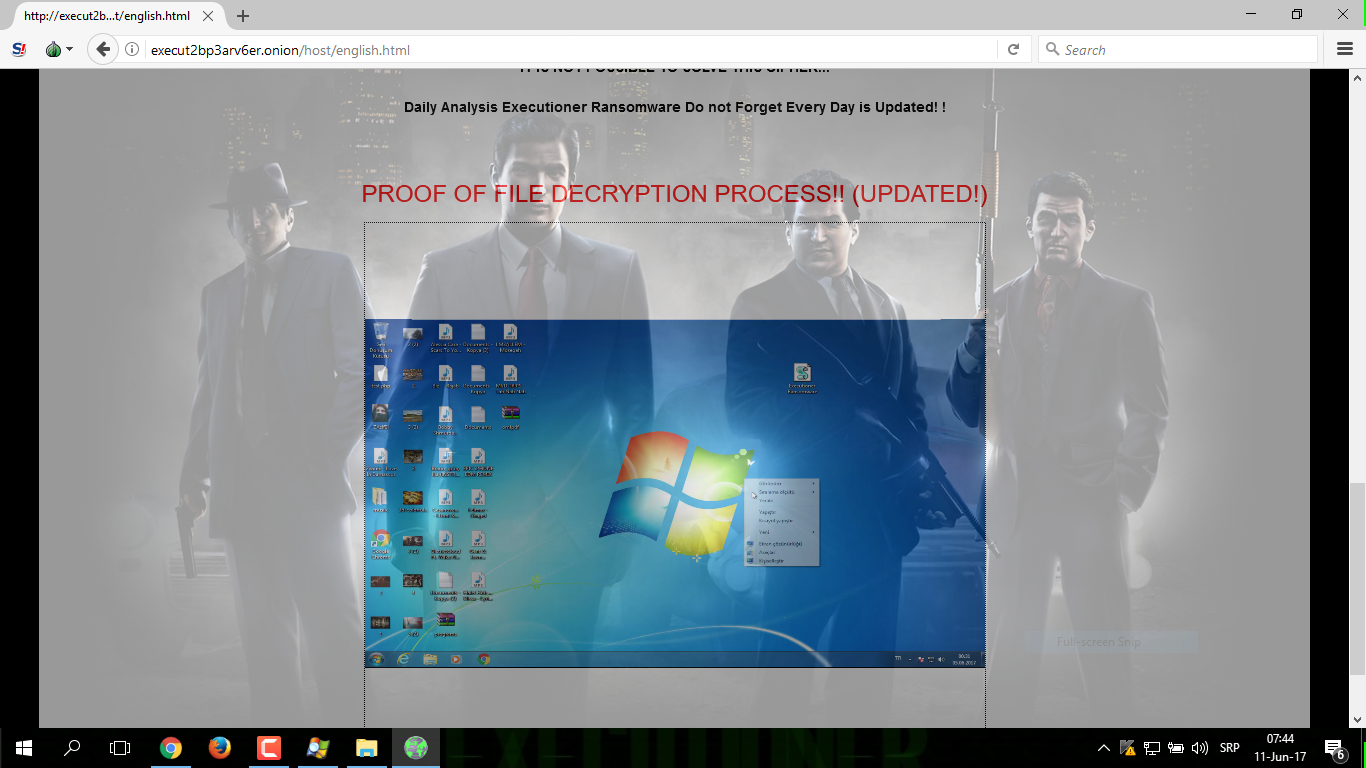
Task: Click the scrollbar up arrow
Action: tap(1357, 77)
